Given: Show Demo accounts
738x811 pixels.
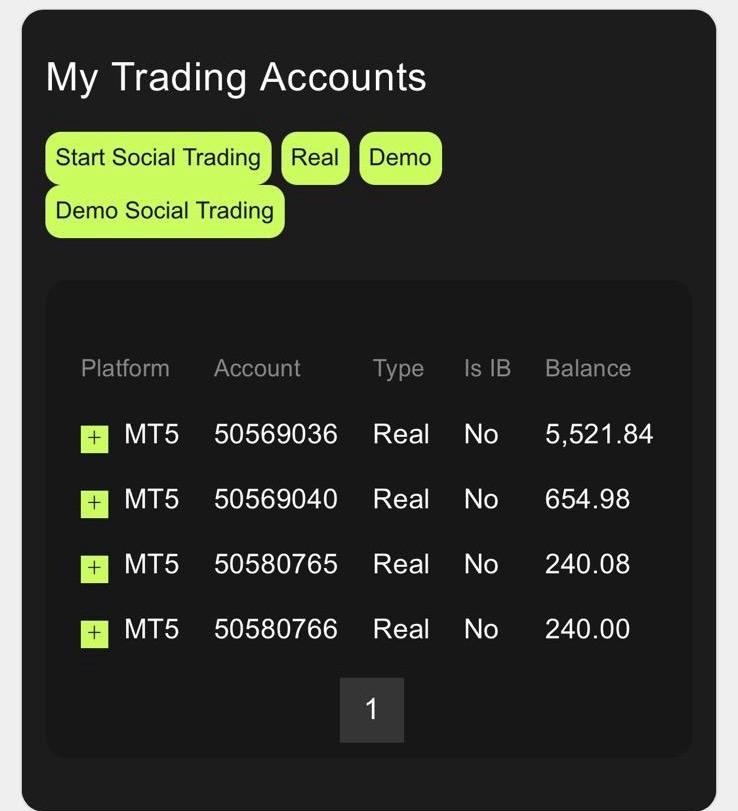Looking at the screenshot, I should (x=400, y=158).
